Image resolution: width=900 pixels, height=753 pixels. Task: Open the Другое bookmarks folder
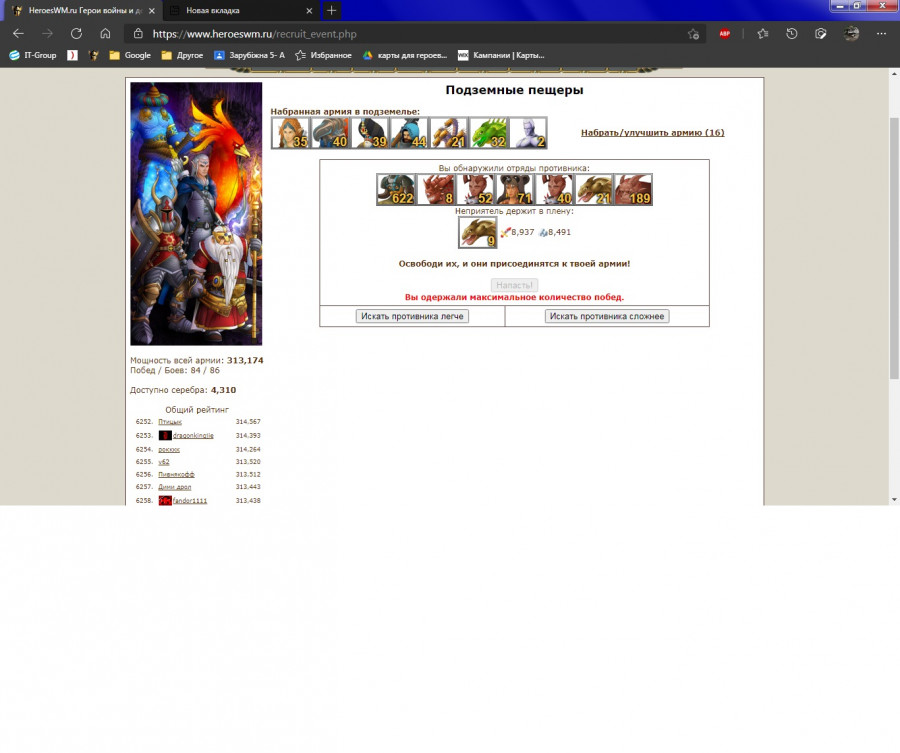[x=183, y=55]
